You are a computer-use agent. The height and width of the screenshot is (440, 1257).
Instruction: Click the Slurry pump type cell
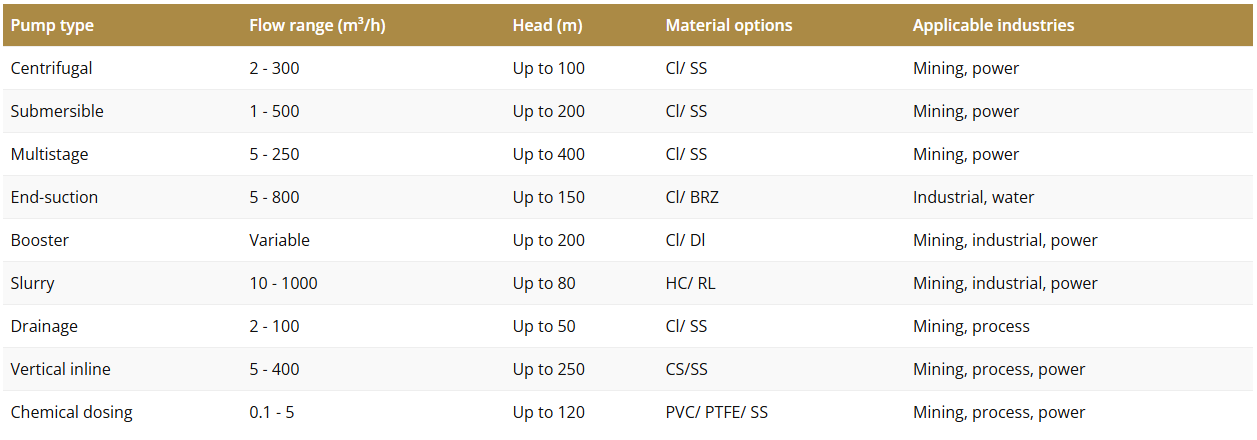(33, 283)
